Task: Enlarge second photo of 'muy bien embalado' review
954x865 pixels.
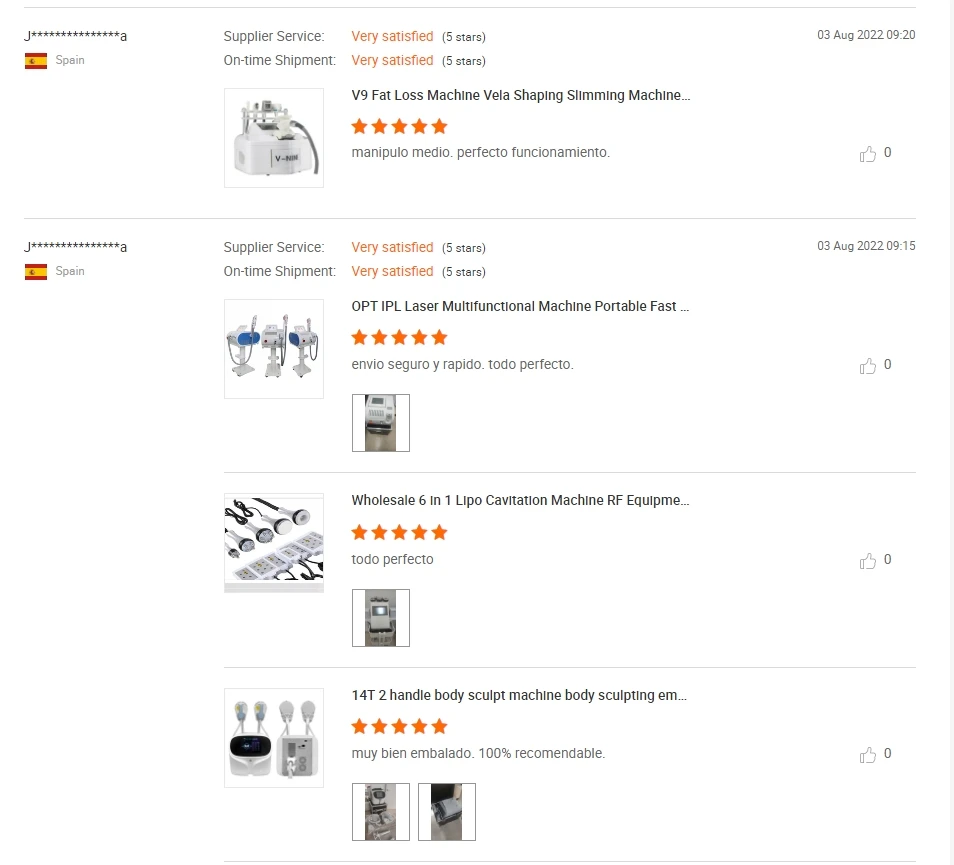Action: click(x=447, y=812)
